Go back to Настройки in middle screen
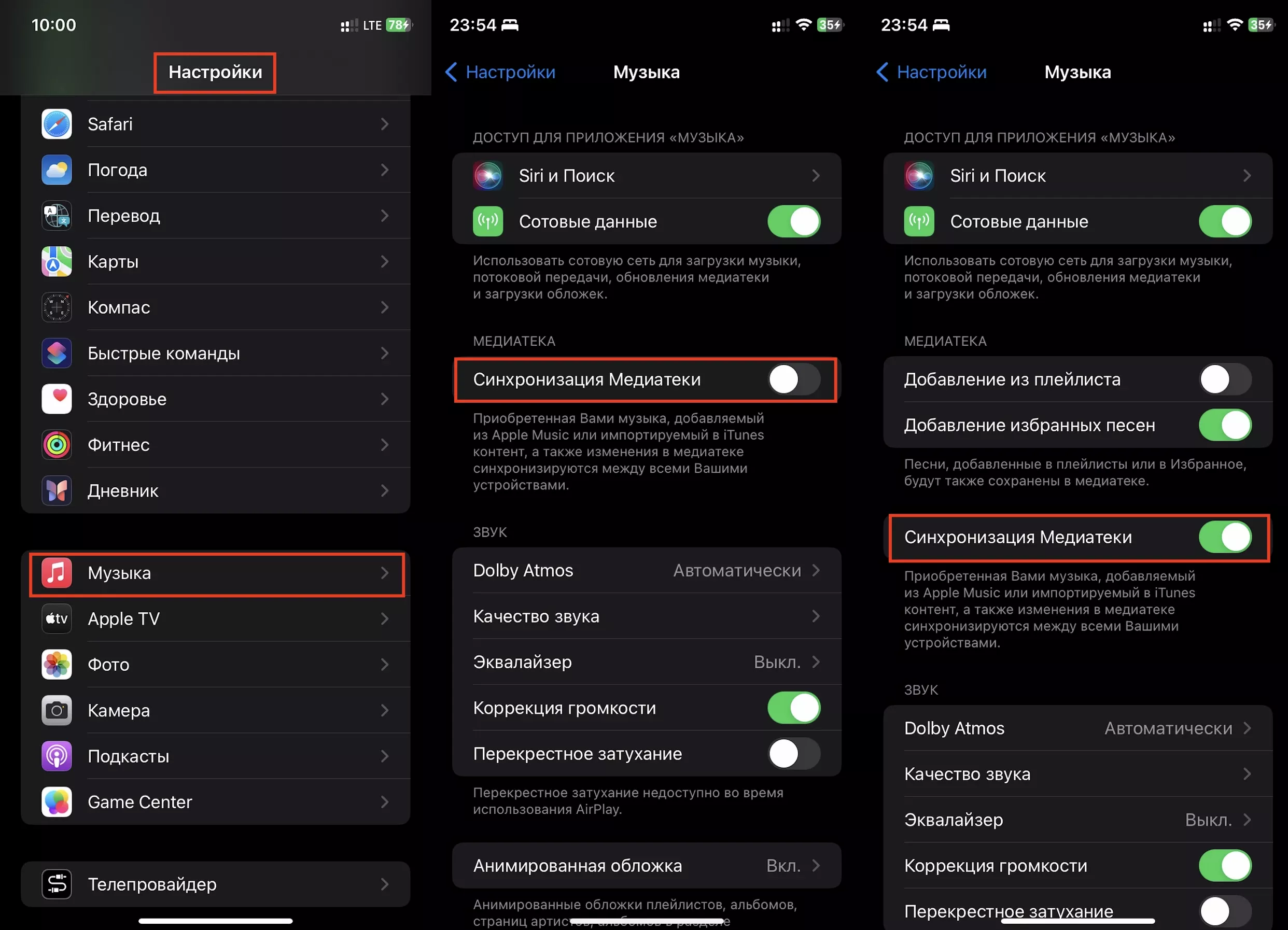 (500, 72)
